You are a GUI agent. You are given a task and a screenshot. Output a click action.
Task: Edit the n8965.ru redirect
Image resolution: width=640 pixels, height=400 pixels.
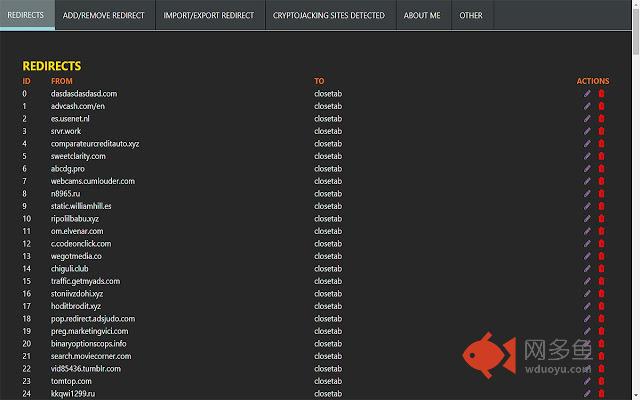click(x=587, y=193)
